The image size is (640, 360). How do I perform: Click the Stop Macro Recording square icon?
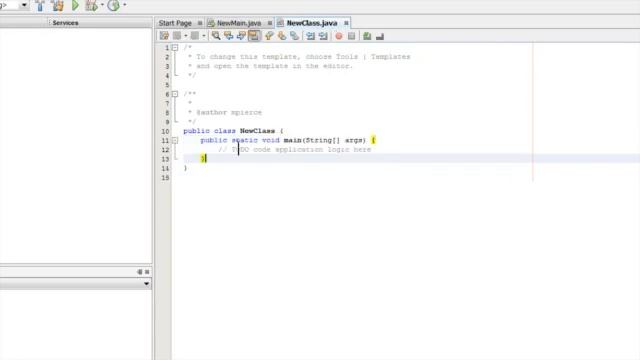tap(351, 36)
